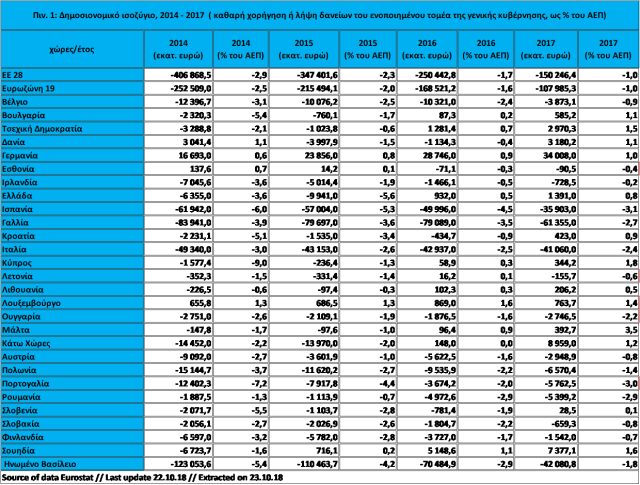The height and width of the screenshot is (485, 640).
Task: Click the Πορτογαλία row label
Action: pos(28,382)
